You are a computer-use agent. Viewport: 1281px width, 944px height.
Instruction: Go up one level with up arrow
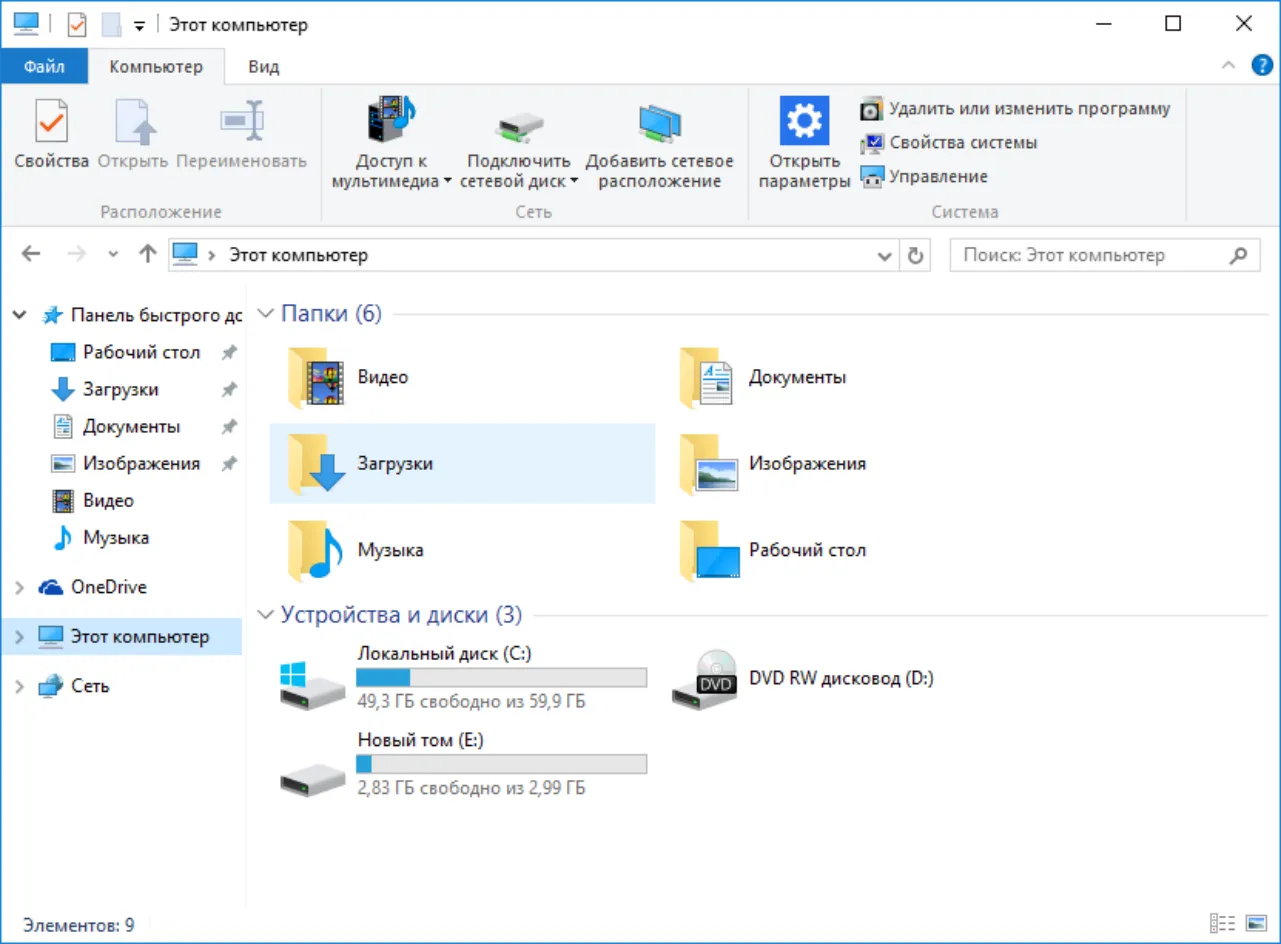148,254
